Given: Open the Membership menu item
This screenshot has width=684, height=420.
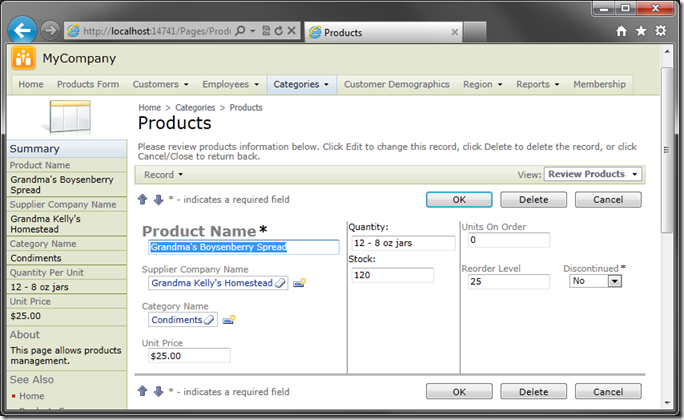Looking at the screenshot, I should [599, 84].
